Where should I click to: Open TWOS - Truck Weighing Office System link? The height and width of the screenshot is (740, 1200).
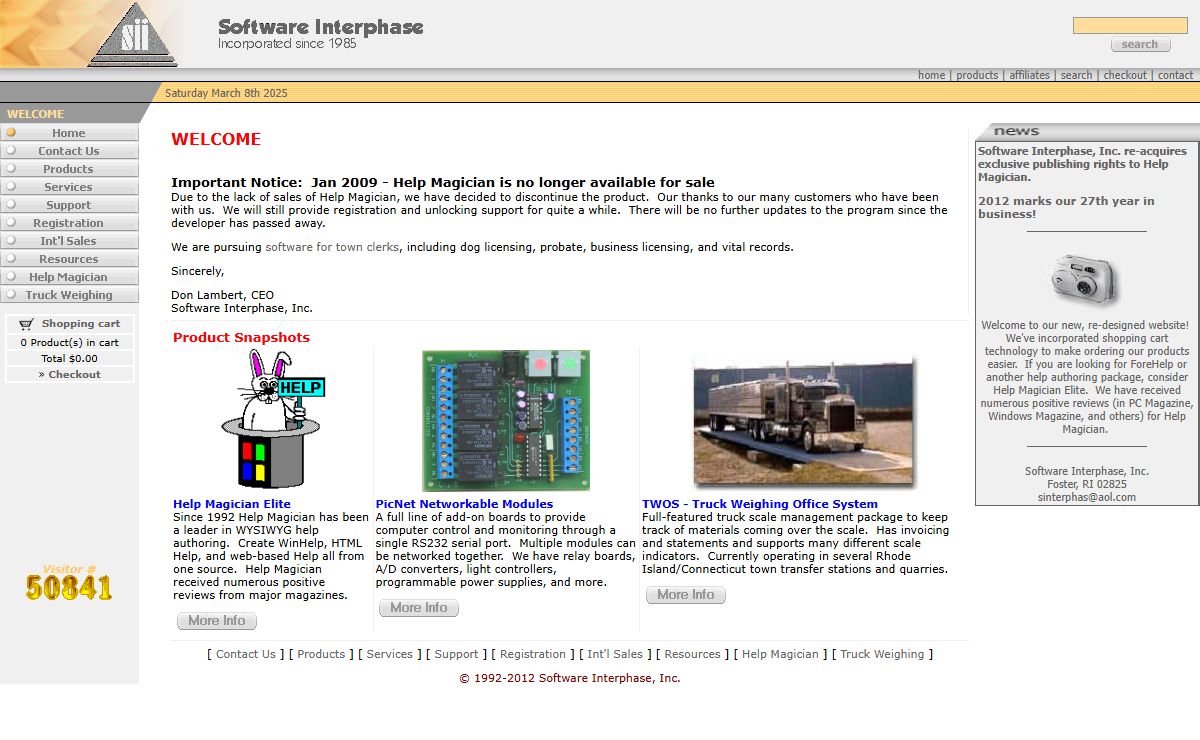(x=760, y=504)
